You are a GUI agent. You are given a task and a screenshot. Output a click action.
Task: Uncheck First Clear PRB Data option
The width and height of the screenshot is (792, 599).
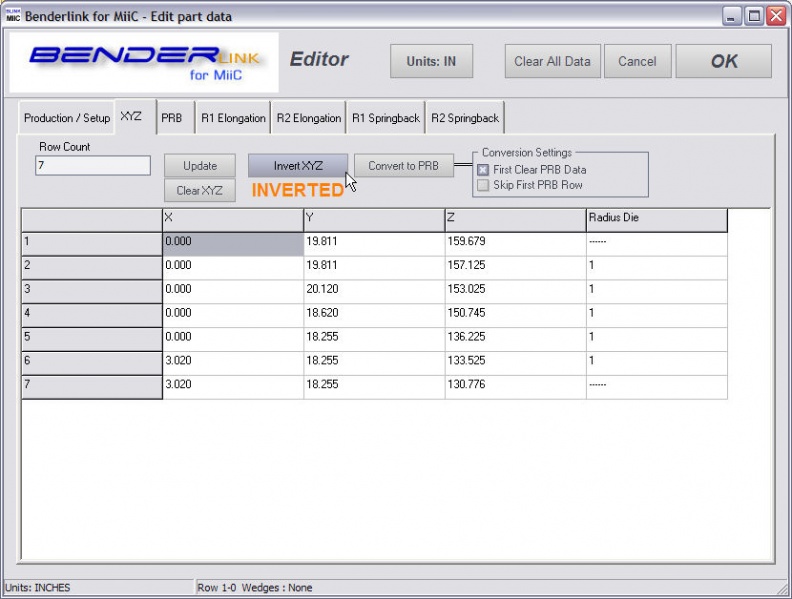click(x=484, y=170)
